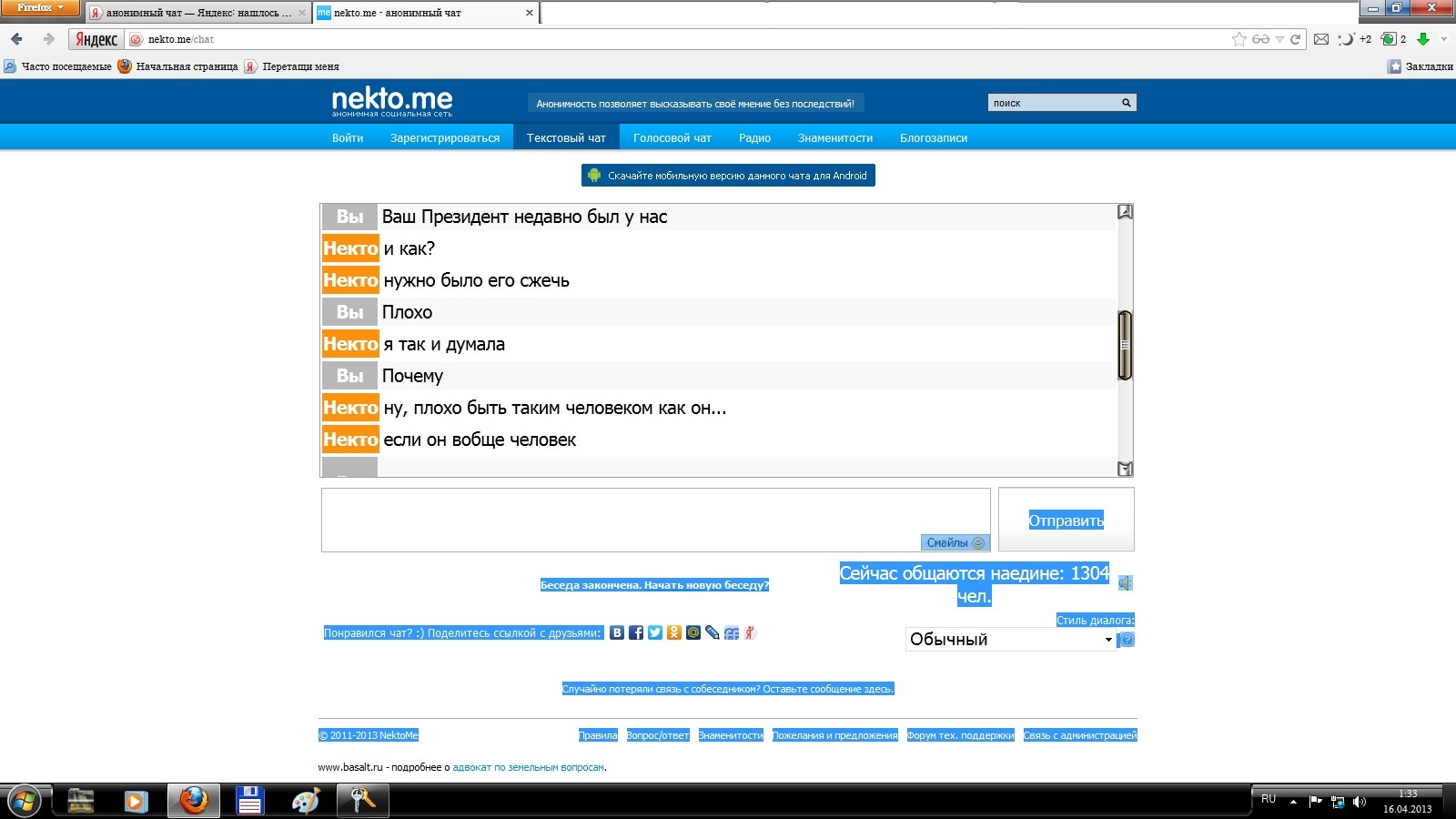Open Windows Start menu
Viewport: 1456px width, 819px height.
click(x=25, y=801)
